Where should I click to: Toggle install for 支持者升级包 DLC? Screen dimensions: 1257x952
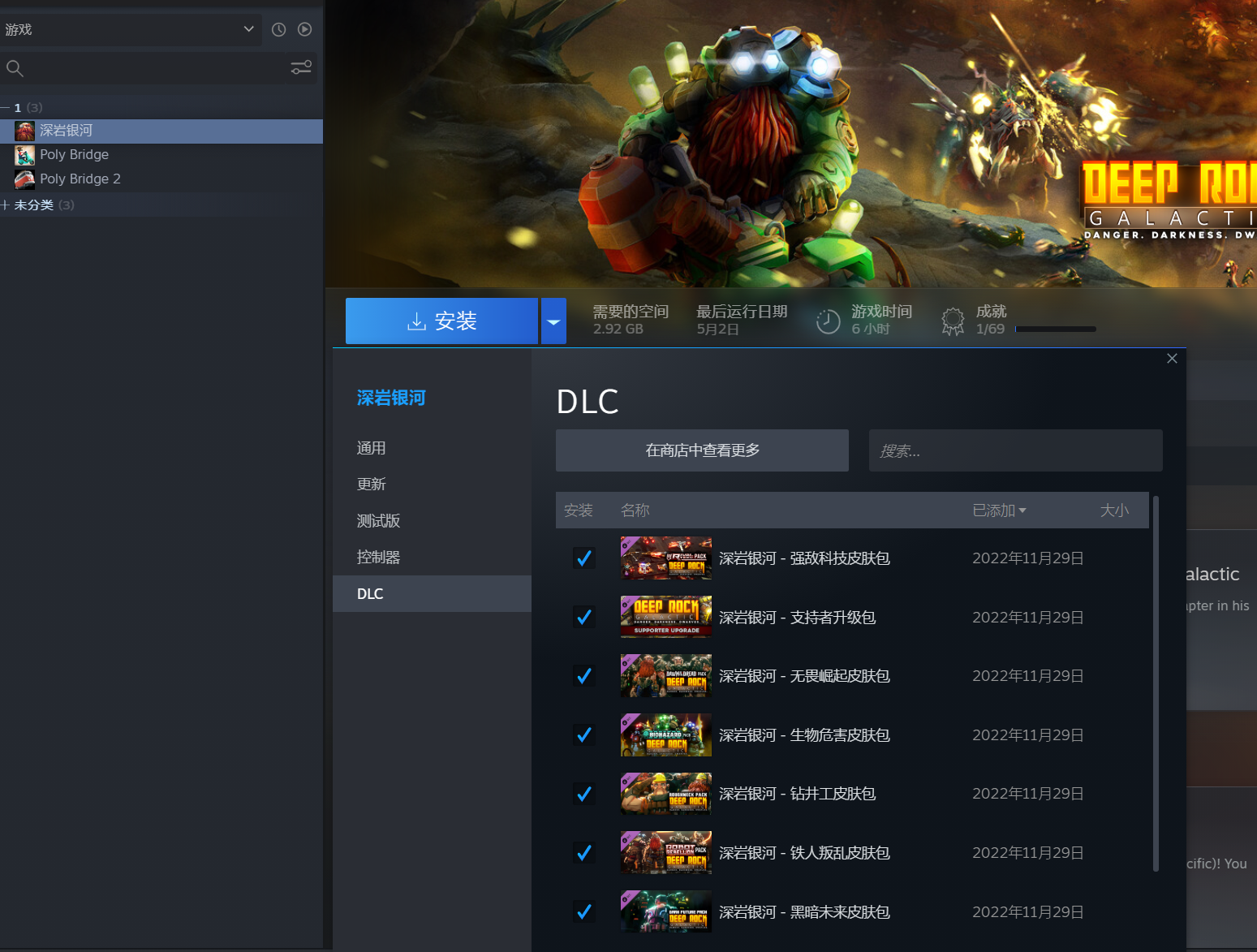(583, 618)
